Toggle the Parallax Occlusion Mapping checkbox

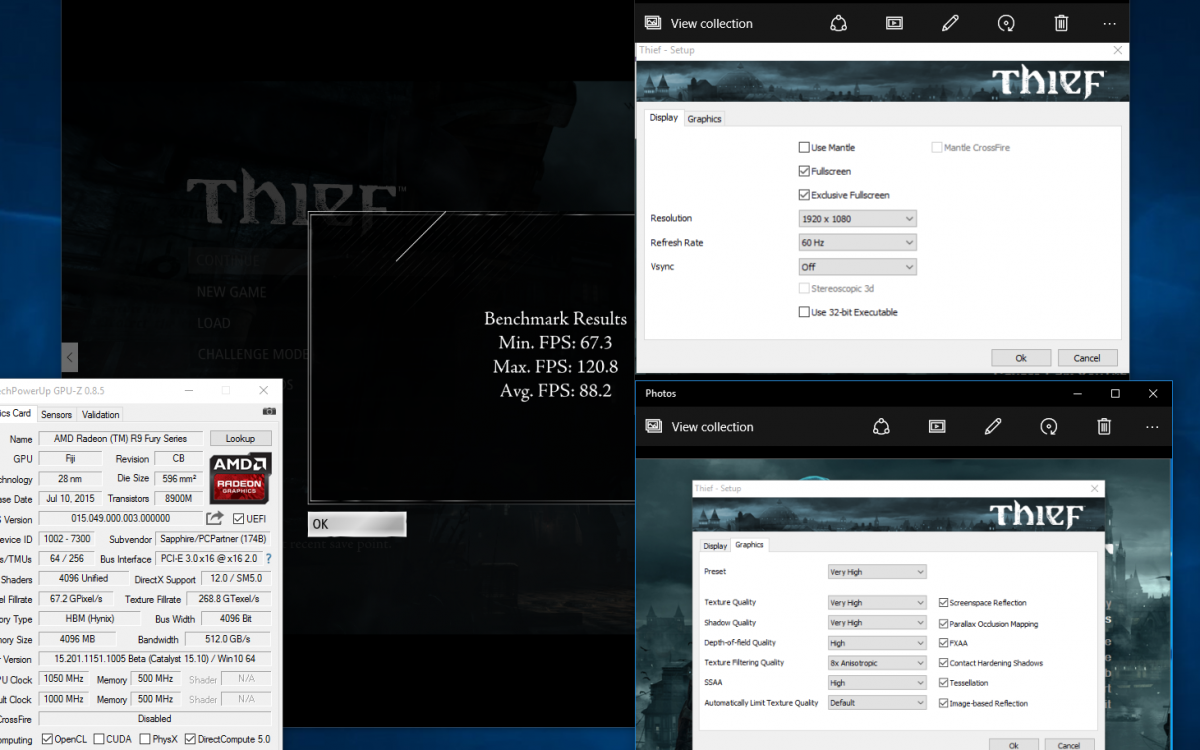click(x=944, y=624)
